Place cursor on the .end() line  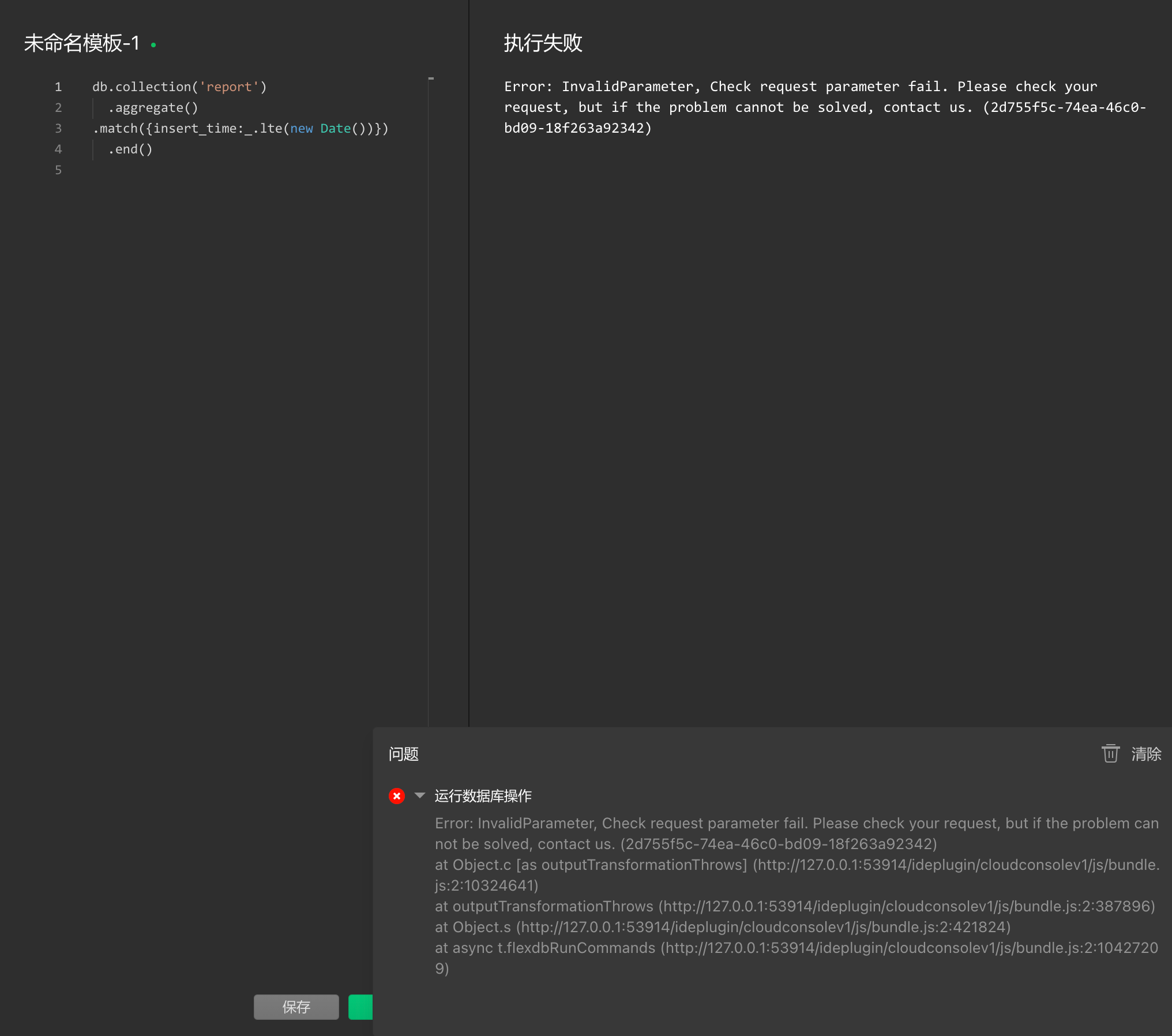pos(130,149)
